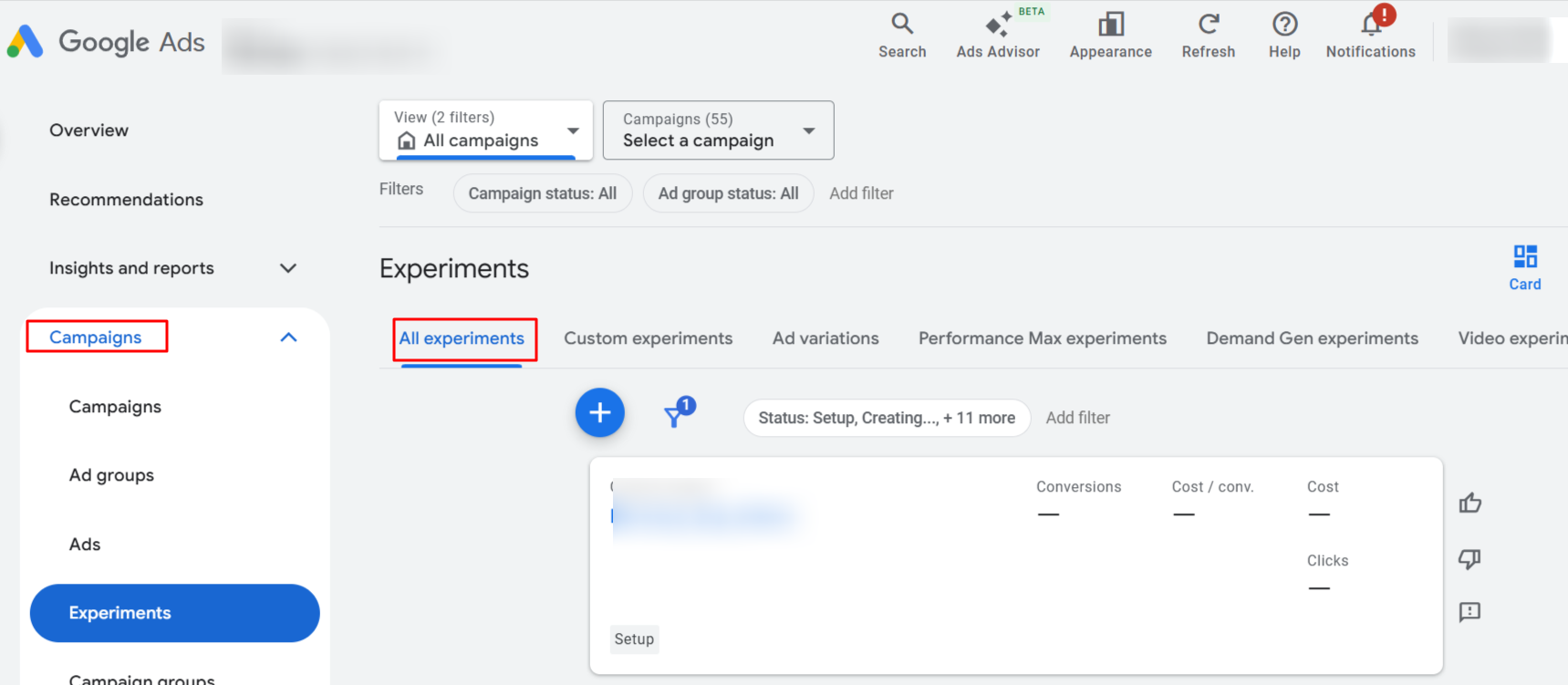Open Ads Advisor beta assistant
1568x685 pixels.
[997, 36]
